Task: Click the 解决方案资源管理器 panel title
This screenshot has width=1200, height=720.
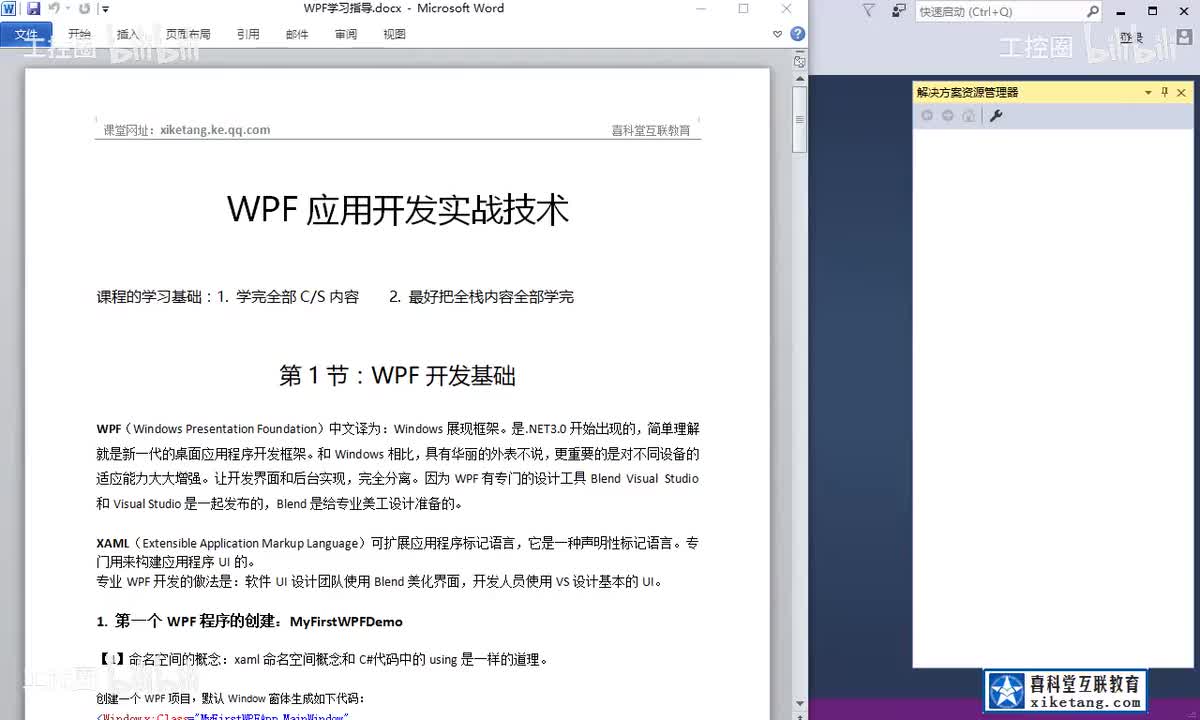Action: [967, 92]
